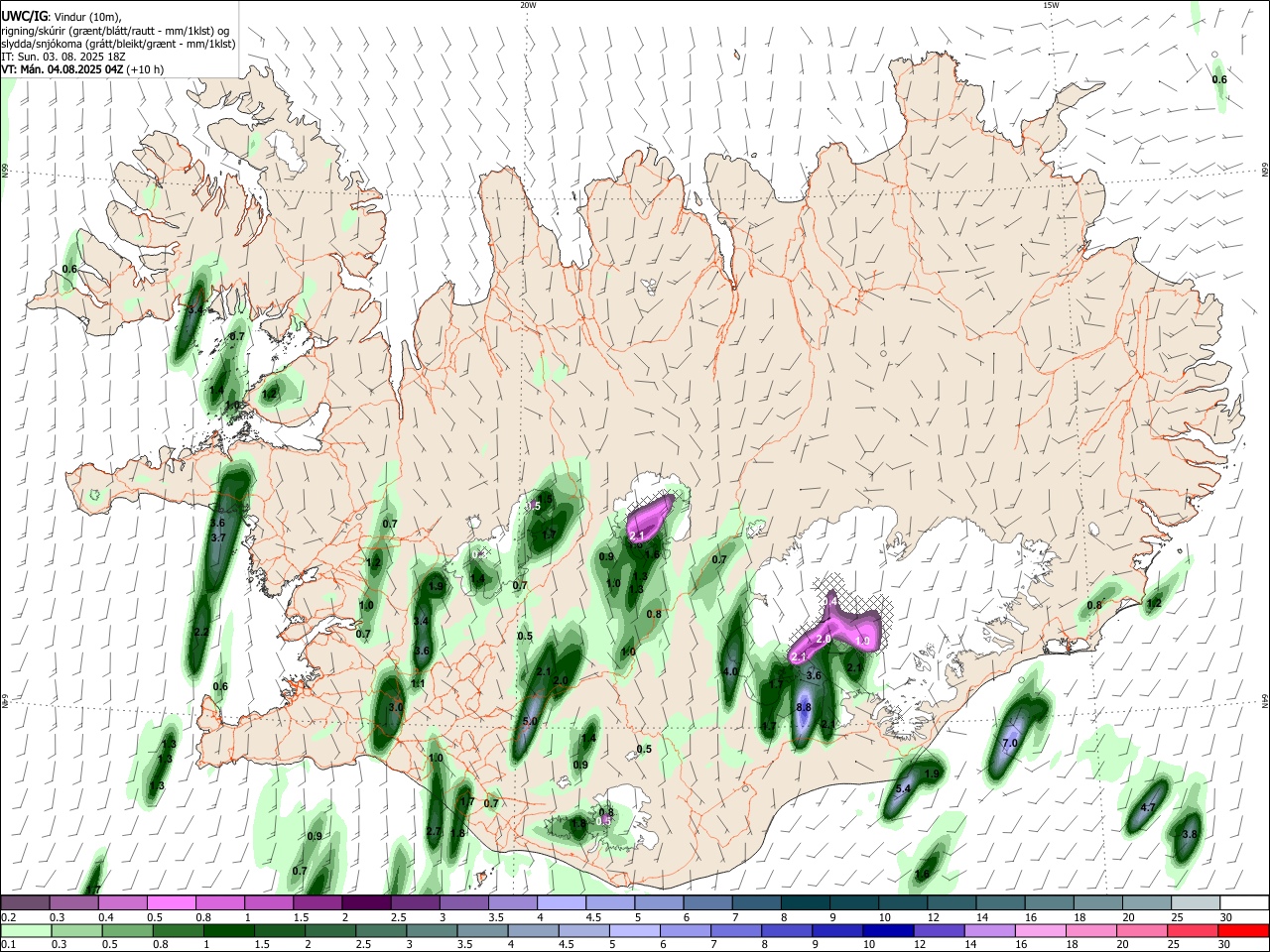Click the initial time 'IT: Sun. 03. 08. 2025 18Z'
1270x952 pixels.
(x=63, y=57)
